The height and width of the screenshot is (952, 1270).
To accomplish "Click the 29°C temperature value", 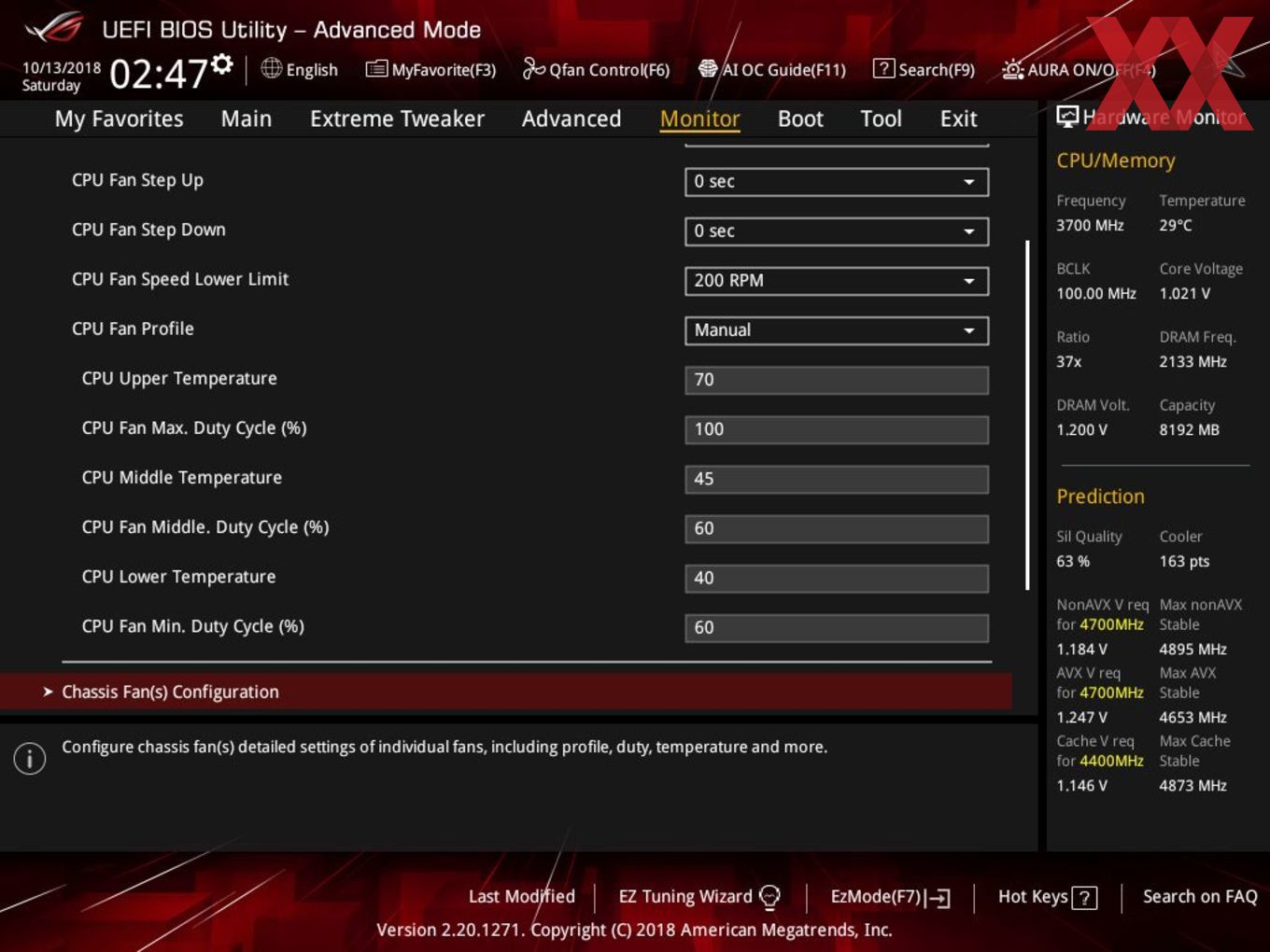I will tap(1176, 225).
